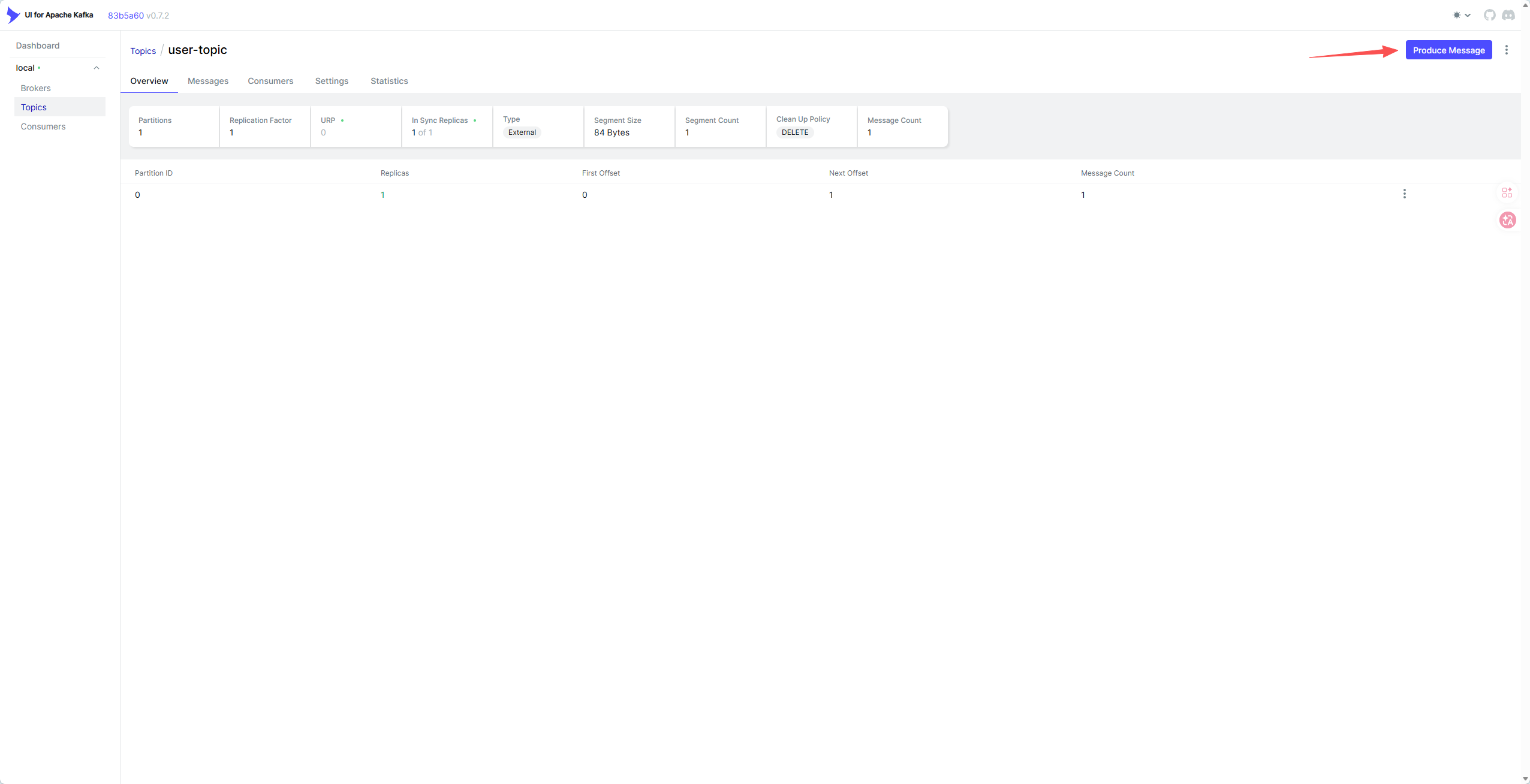The width and height of the screenshot is (1530, 784).
Task: Follow the Topics breadcrumb link
Action: [x=143, y=51]
